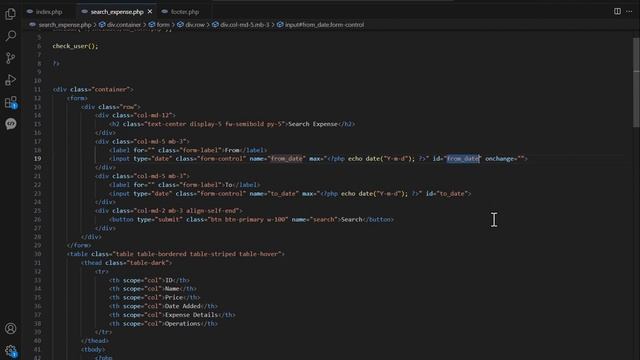Screen dimensions: 640x360
Task: Open Run and Debug view
Action: coord(11,80)
